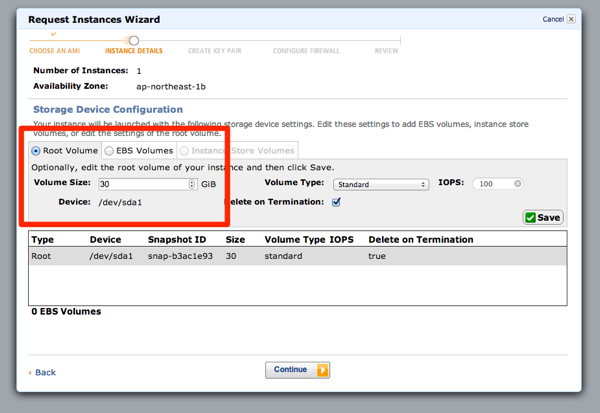Image resolution: width=600 pixels, height=413 pixels.
Task: Toggle Delete on Termination checkbox
Action: (336, 202)
